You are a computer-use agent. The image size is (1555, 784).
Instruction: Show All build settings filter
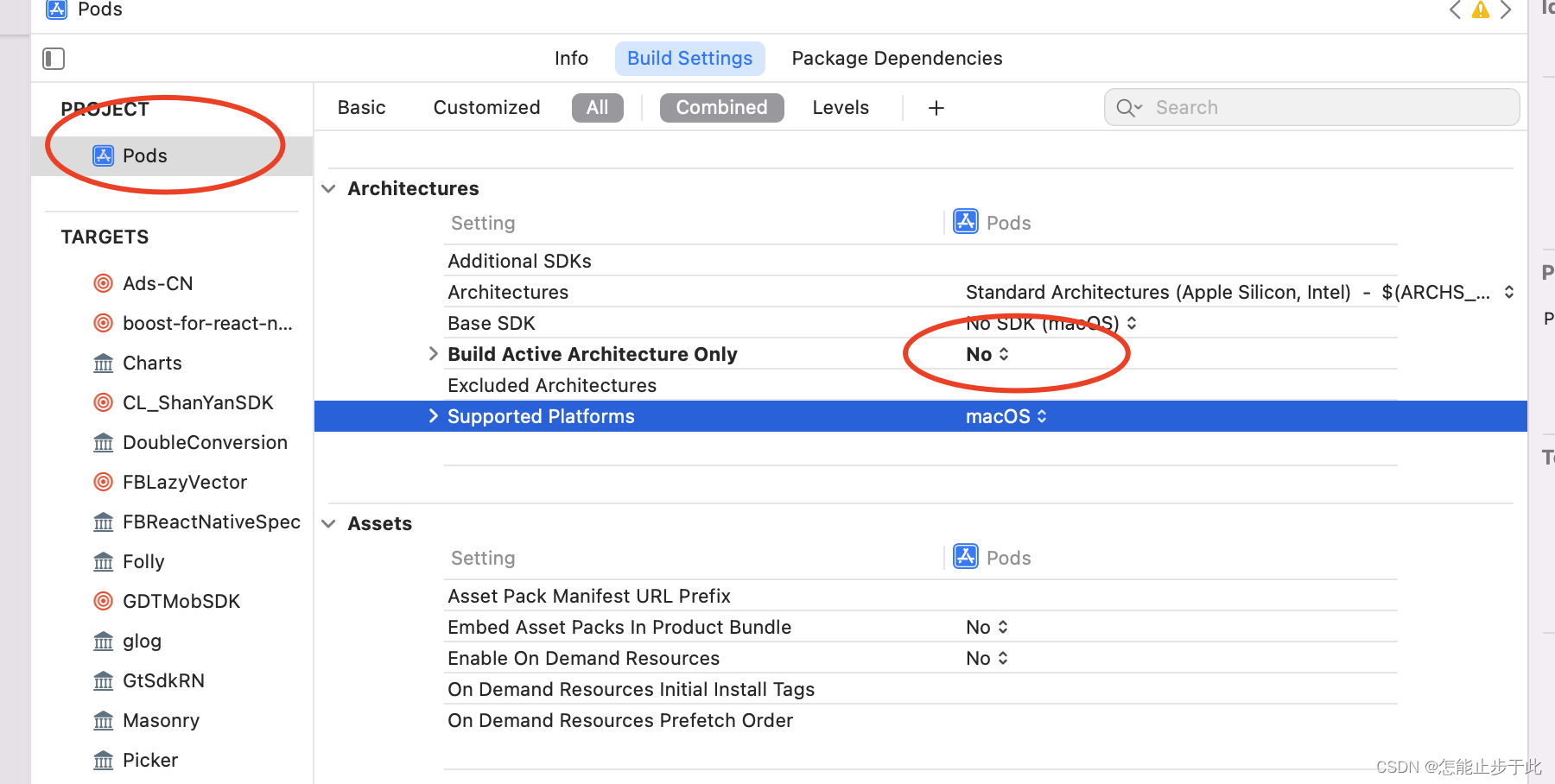click(x=598, y=108)
